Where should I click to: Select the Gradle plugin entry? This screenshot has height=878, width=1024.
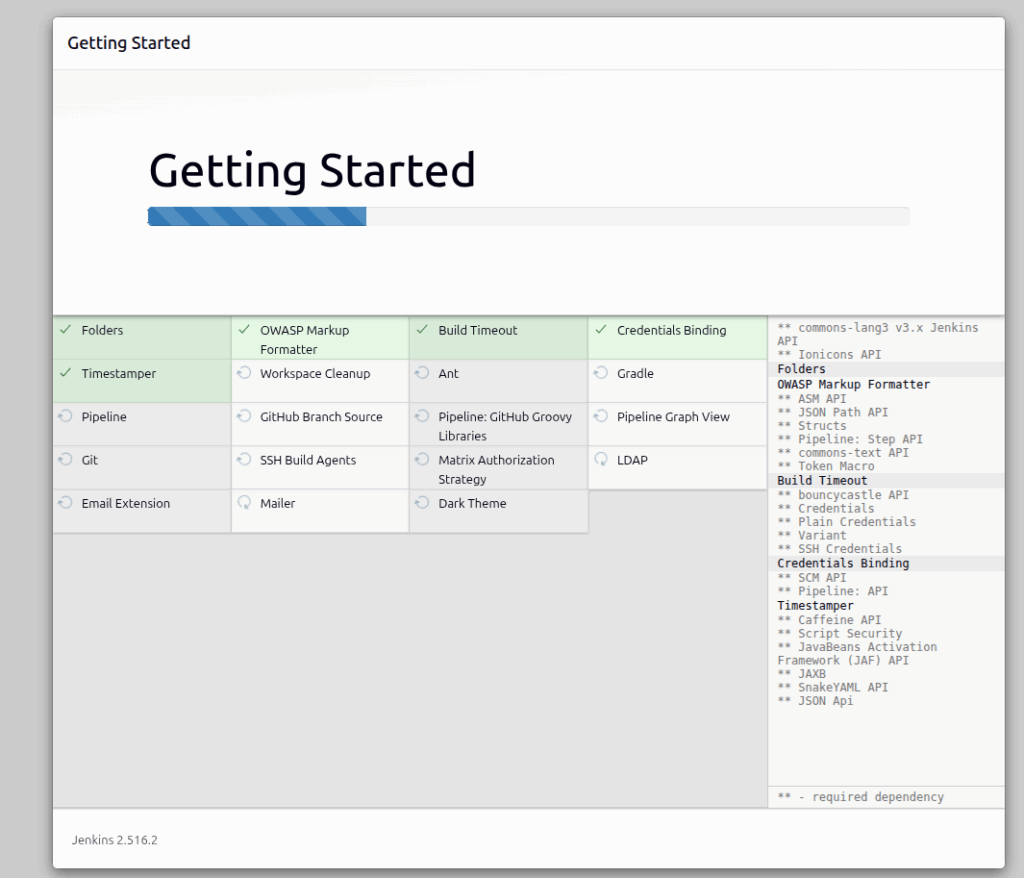(x=638, y=373)
